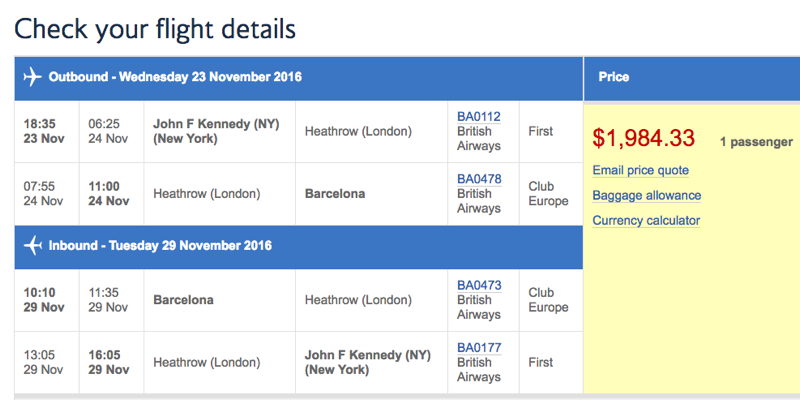The image size is (800, 400).
Task: Click the First cabin on BA0112
Action: pos(541,132)
